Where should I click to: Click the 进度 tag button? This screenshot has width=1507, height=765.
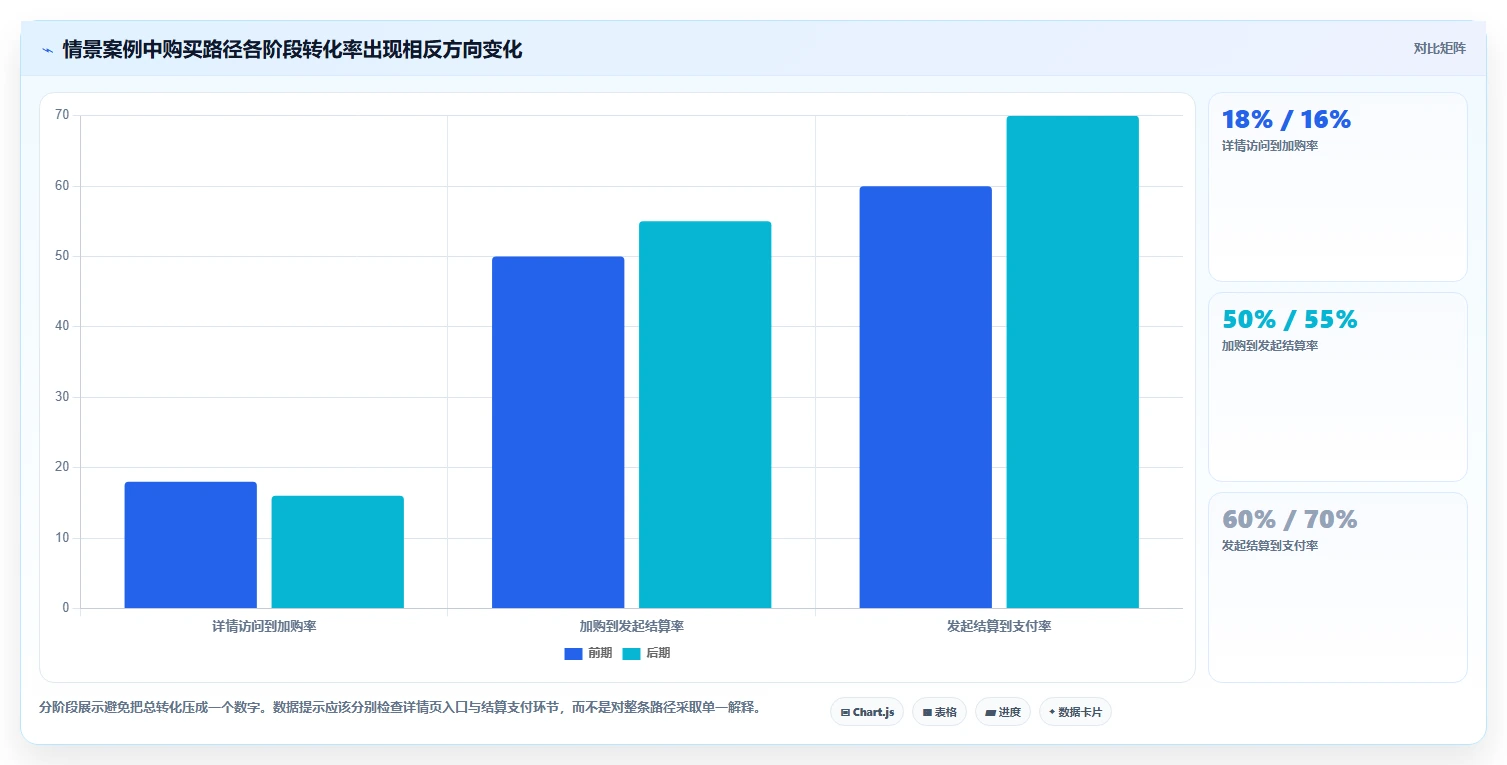coord(1003,712)
